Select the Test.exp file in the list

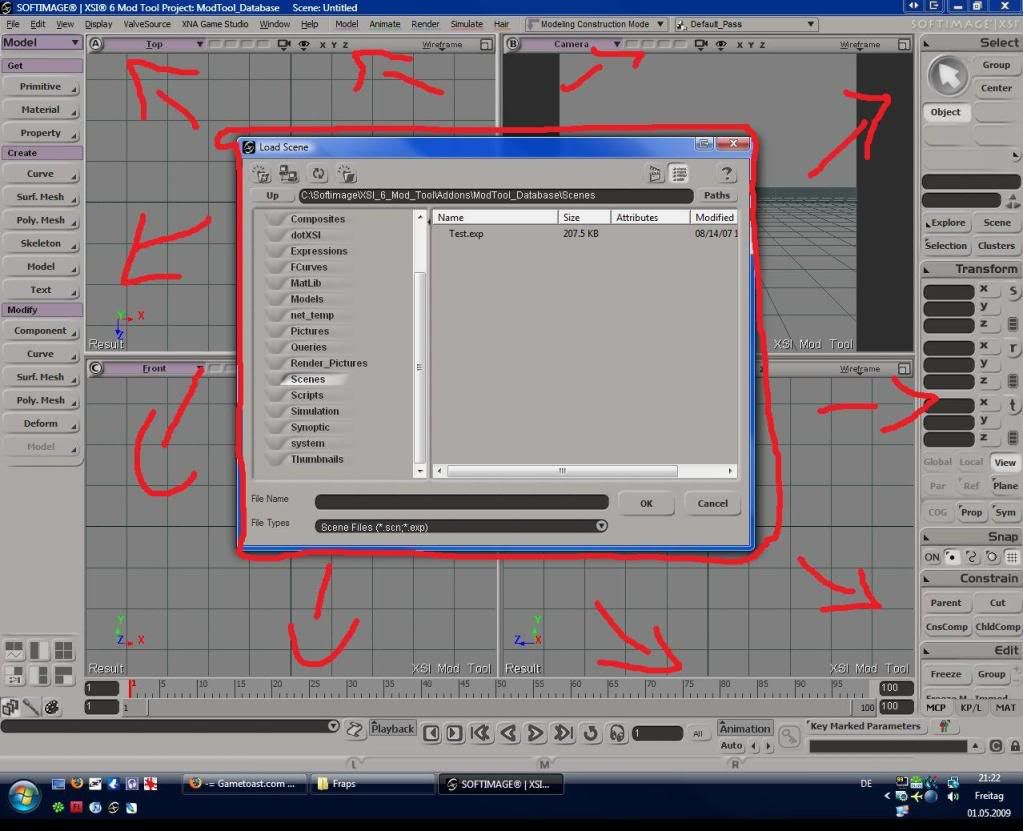466,234
